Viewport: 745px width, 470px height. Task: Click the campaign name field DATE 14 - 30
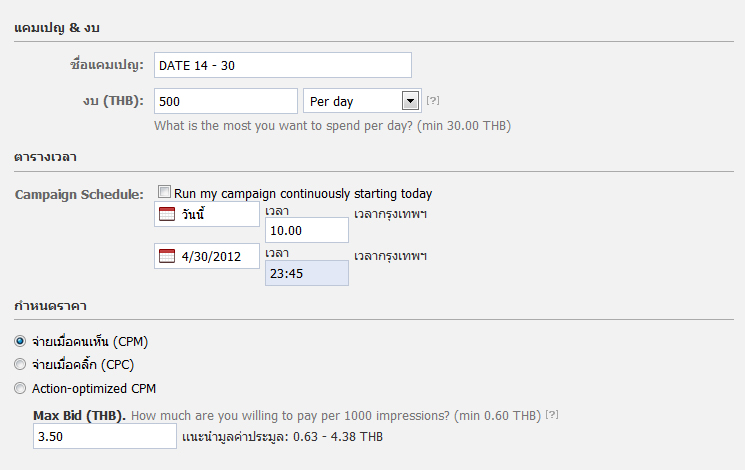click(x=283, y=65)
